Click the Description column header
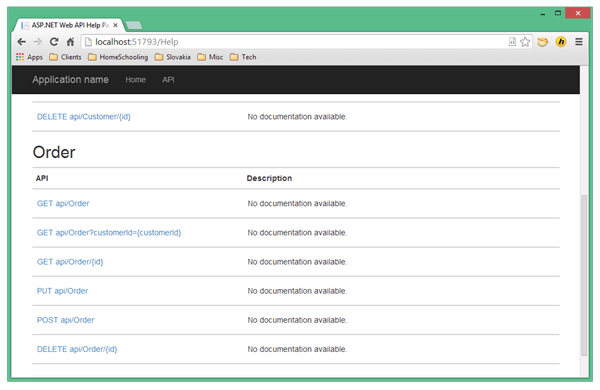This screenshot has height=390, width=600. pos(269,178)
